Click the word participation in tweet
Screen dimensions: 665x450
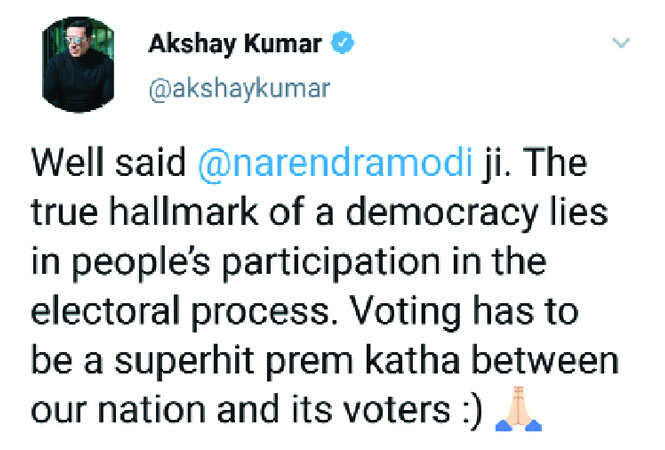[x=331, y=263]
